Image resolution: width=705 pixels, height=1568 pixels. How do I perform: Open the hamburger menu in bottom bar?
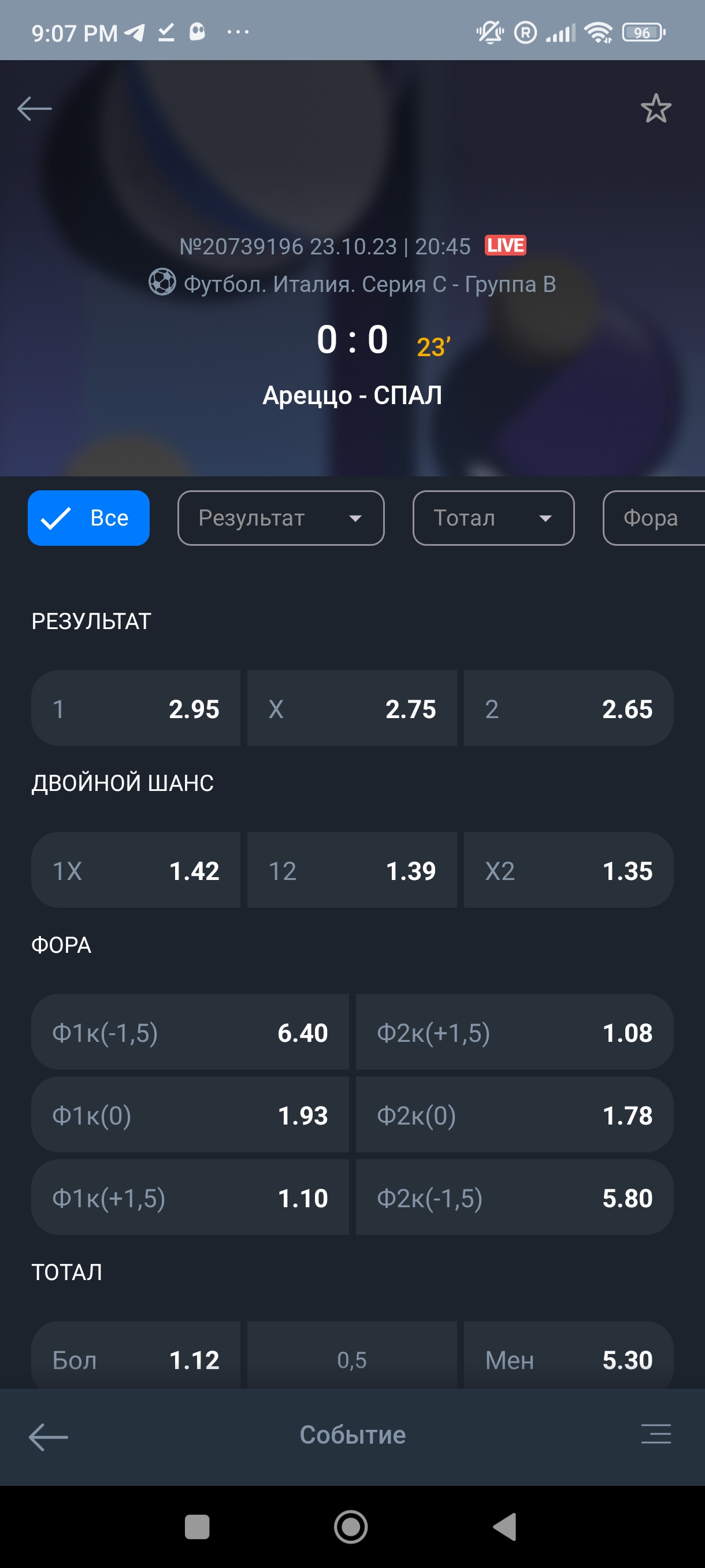click(x=655, y=1434)
